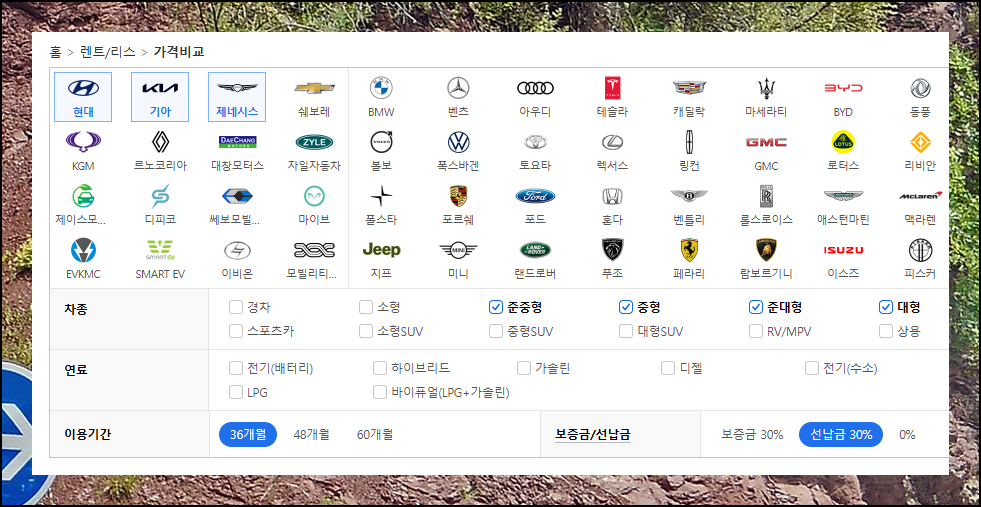Uncheck the 준대형 checkbox

click(756, 307)
